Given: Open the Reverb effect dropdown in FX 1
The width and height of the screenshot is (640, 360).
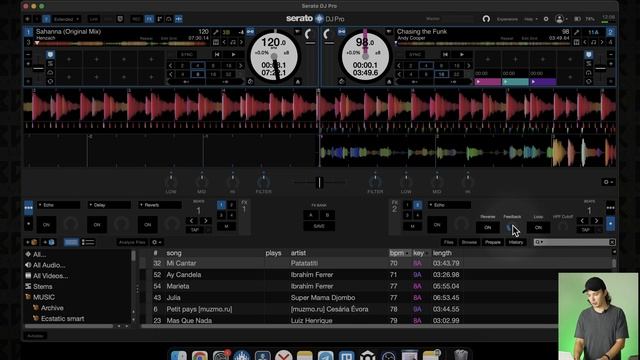Looking at the screenshot, I should pyautogui.click(x=160, y=205).
